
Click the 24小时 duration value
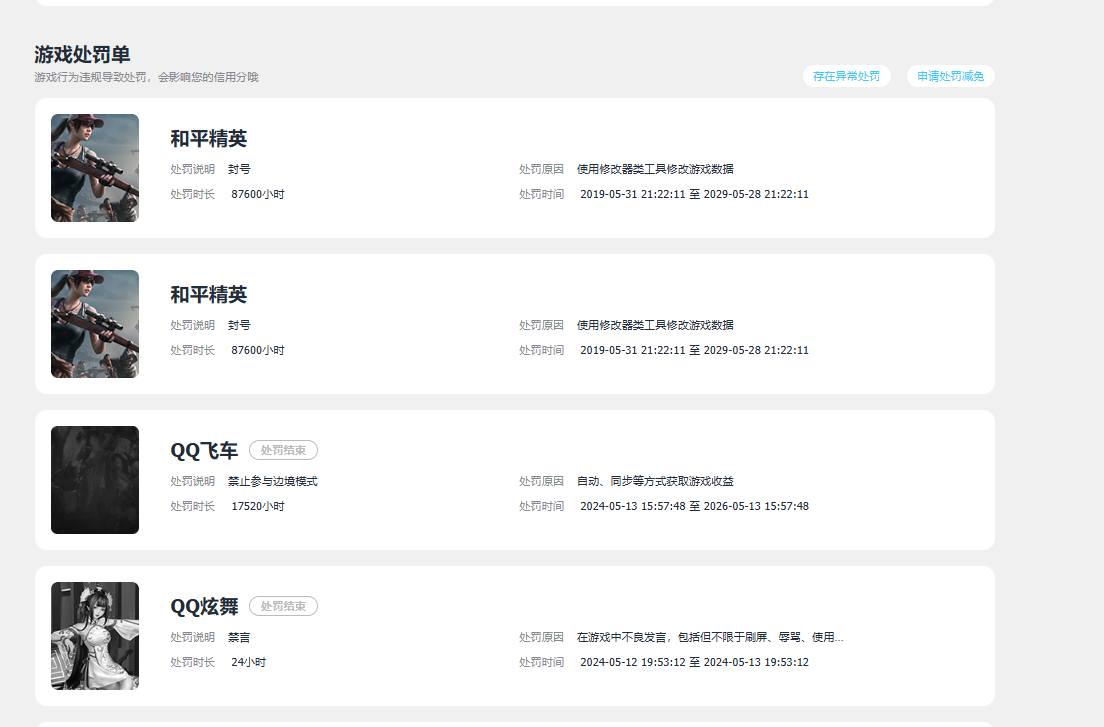pos(249,663)
